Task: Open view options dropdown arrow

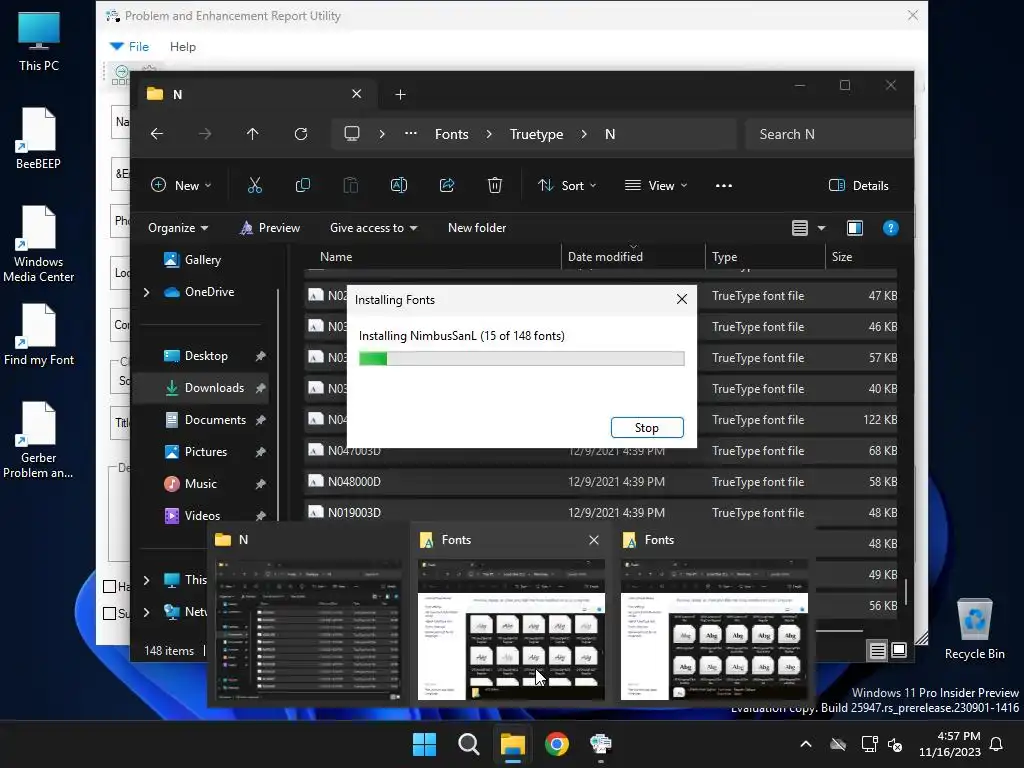Action: 822,228
